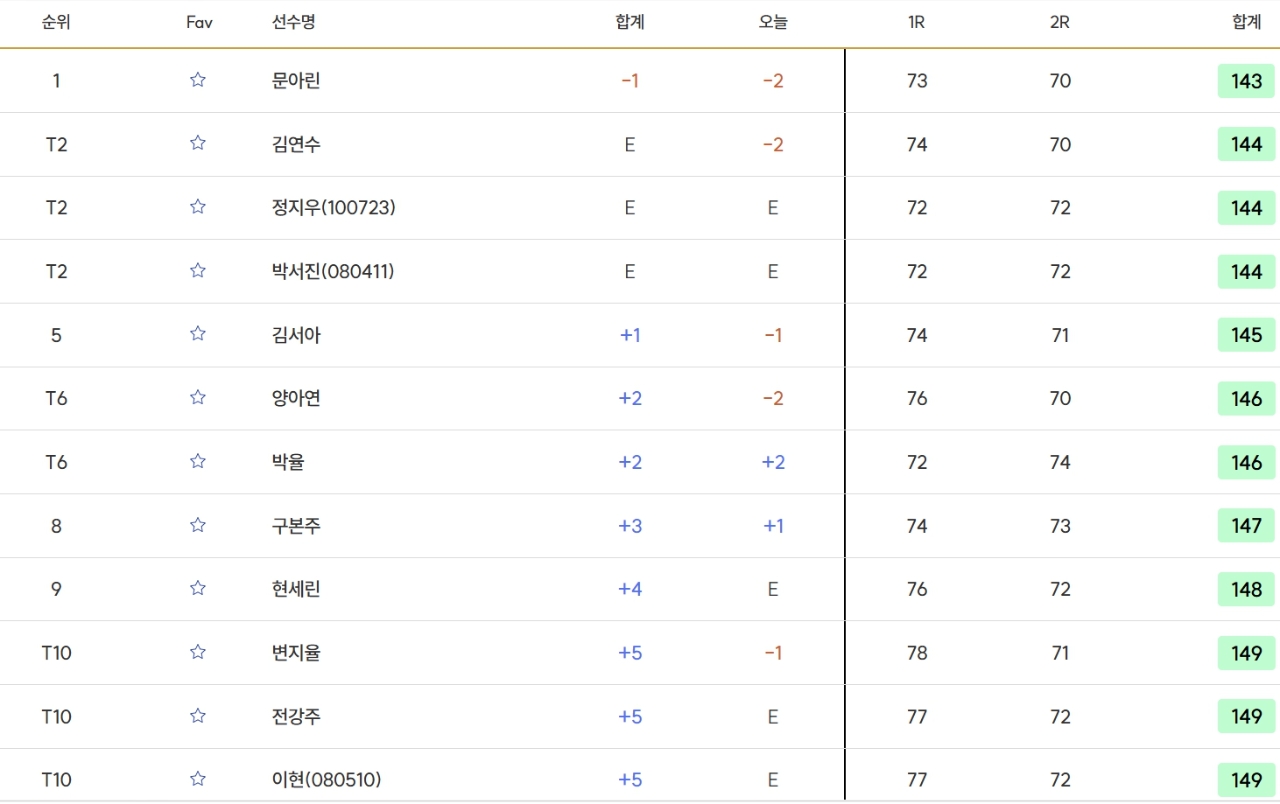
Task: Sort by the 순위 column header
Action: pos(56,23)
